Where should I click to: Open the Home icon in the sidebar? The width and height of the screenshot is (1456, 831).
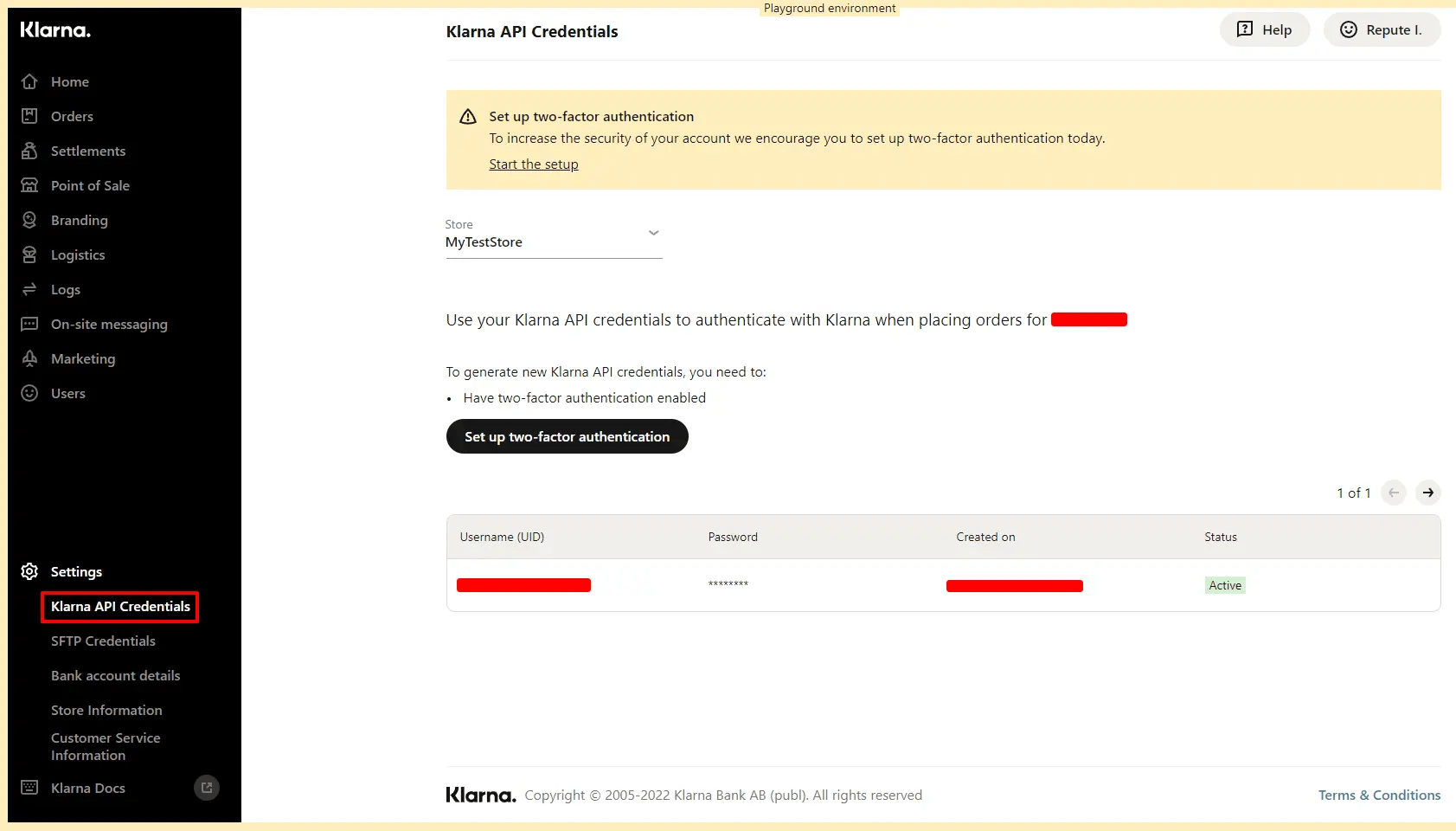[x=29, y=81]
